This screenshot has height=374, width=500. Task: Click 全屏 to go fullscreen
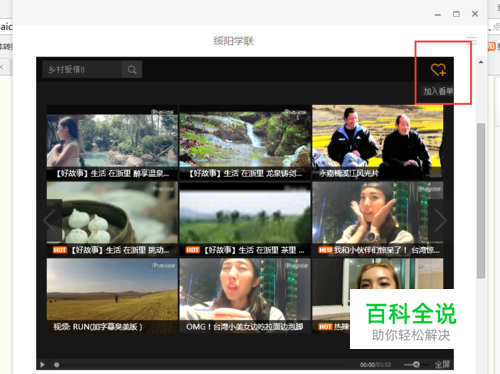[442, 365]
